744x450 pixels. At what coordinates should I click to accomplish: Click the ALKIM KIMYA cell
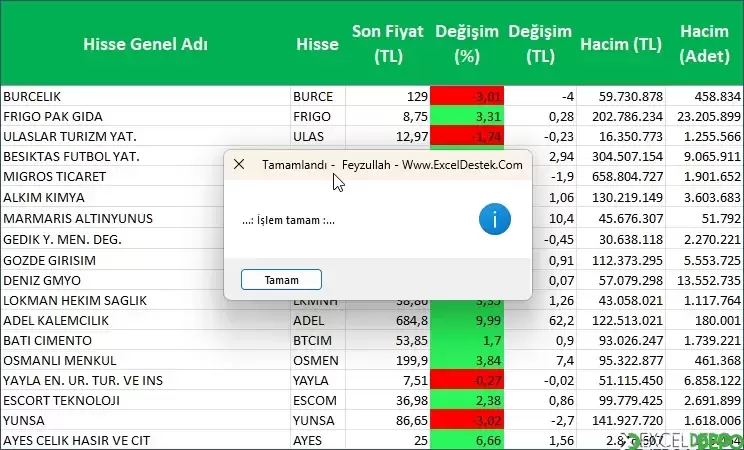(112, 197)
